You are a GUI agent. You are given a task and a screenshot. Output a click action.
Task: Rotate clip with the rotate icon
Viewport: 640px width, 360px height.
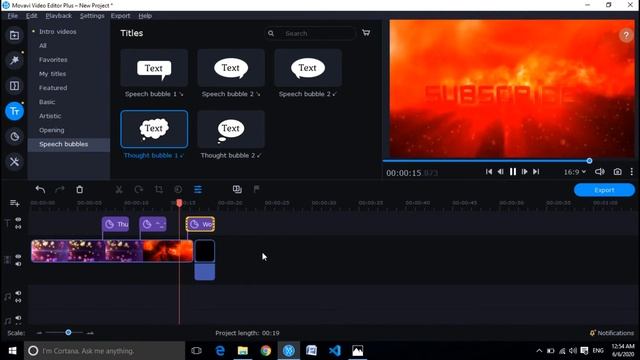pyautogui.click(x=139, y=189)
